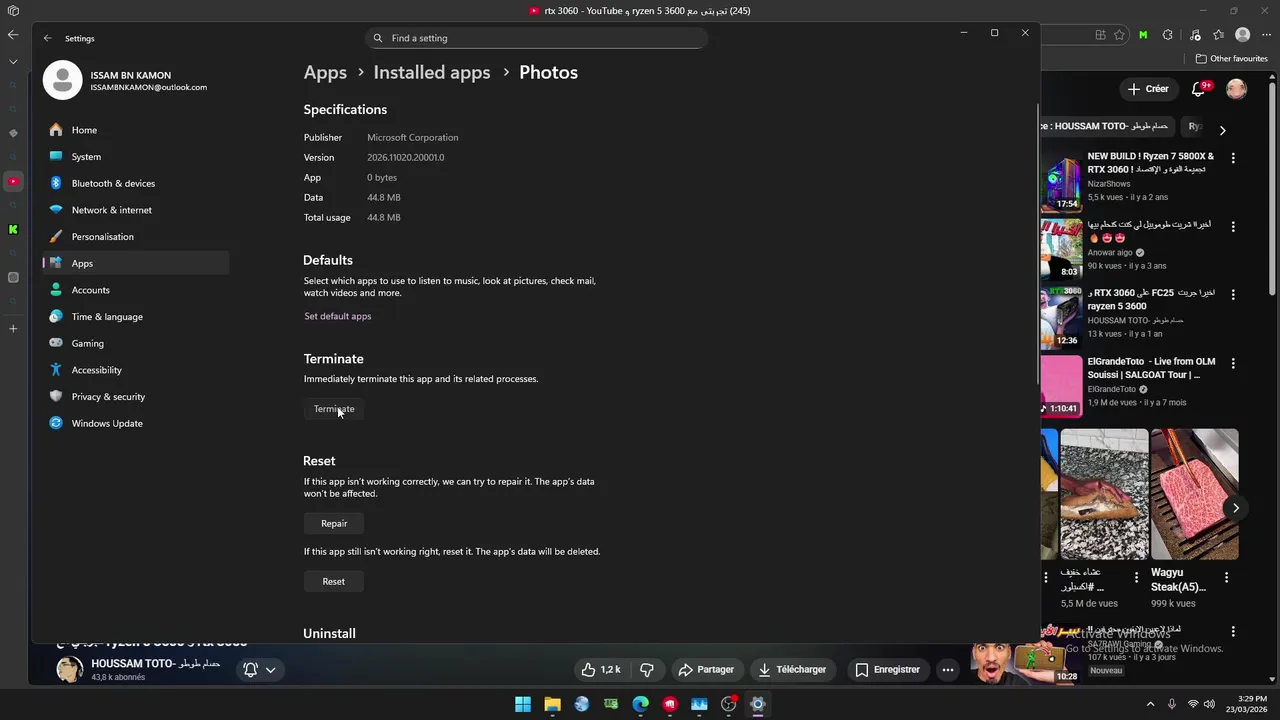Image resolution: width=1280 pixels, height=720 pixels.
Task: Open Gaming settings page
Action: click(136, 343)
